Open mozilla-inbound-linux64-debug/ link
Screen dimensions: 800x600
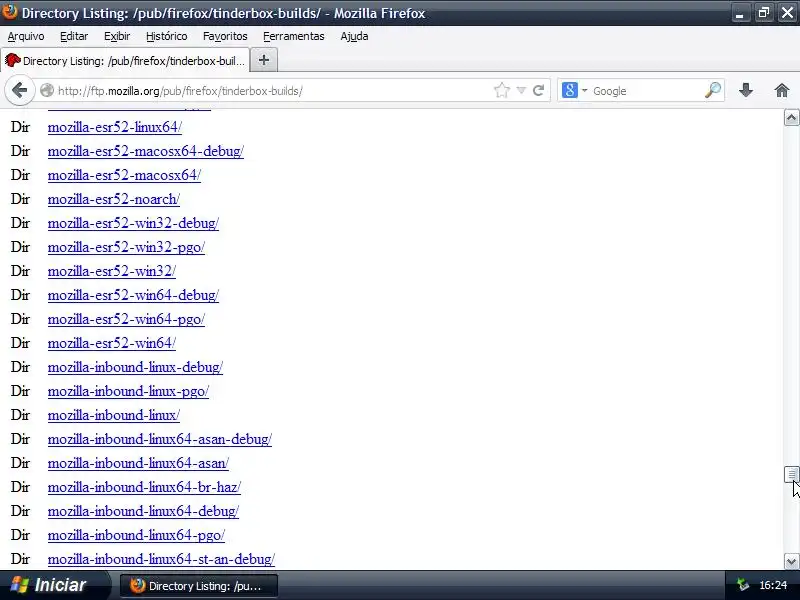point(143,511)
